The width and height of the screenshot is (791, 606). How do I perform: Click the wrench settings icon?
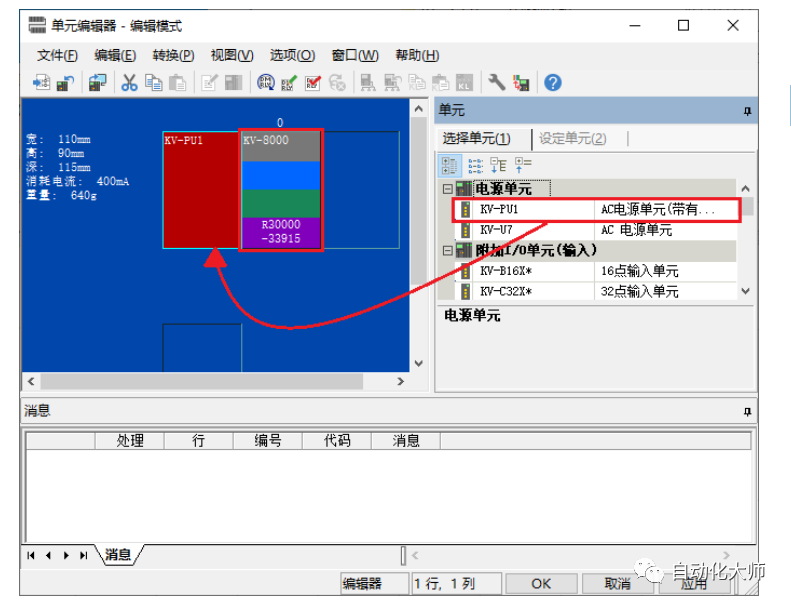(x=496, y=82)
